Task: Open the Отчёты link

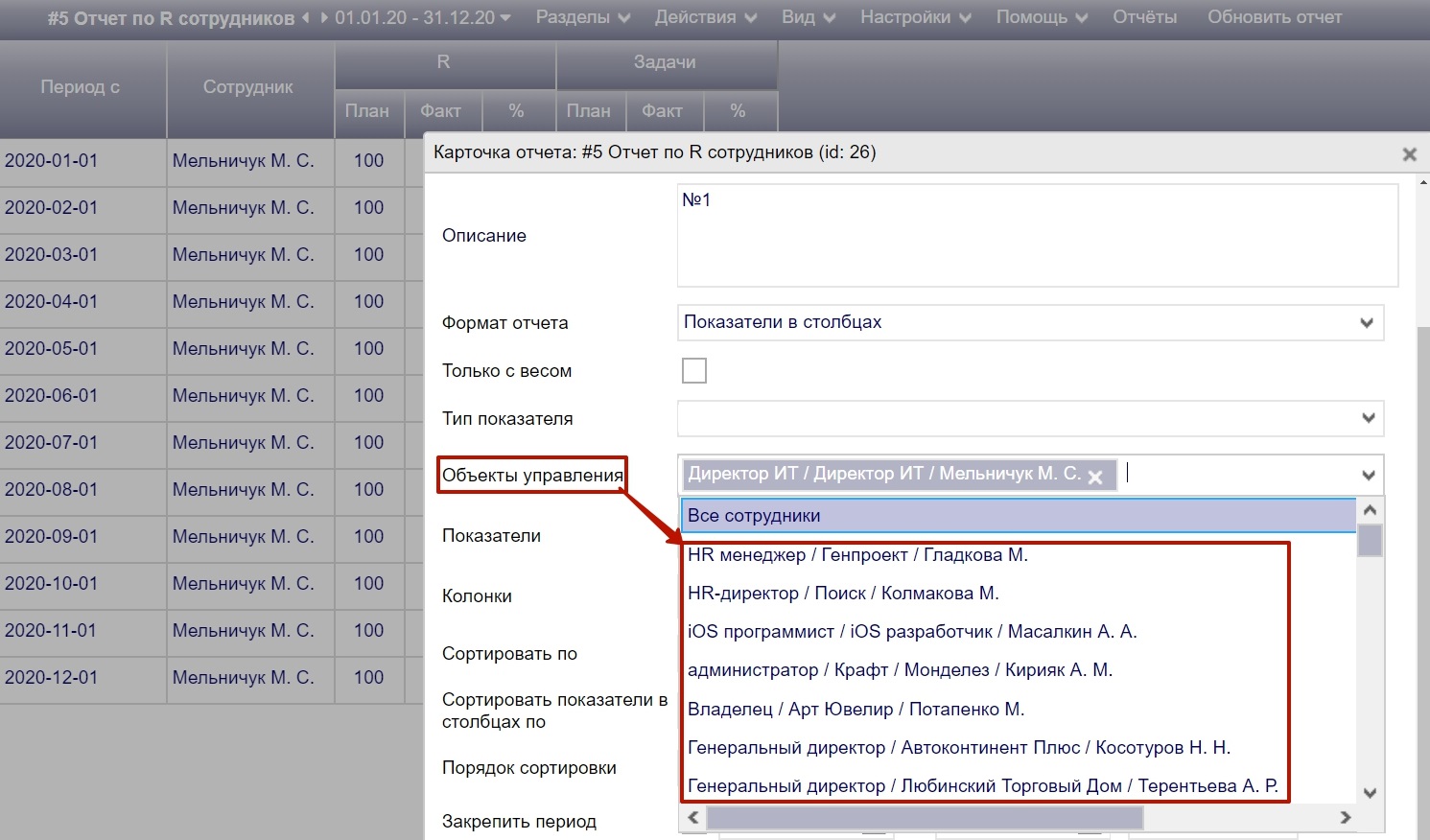Action: click(x=1144, y=18)
